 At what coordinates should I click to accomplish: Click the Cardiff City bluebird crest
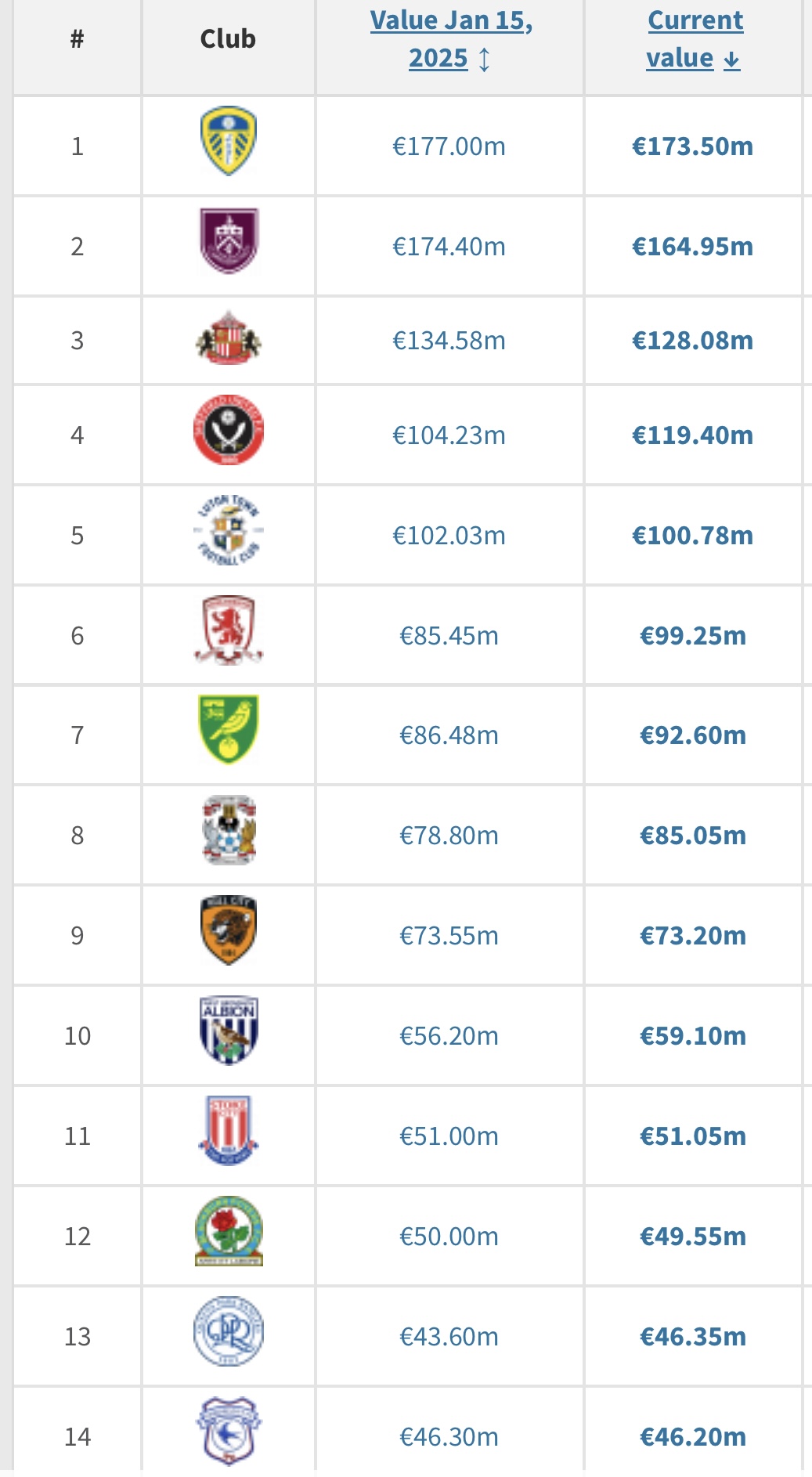pos(228,1432)
